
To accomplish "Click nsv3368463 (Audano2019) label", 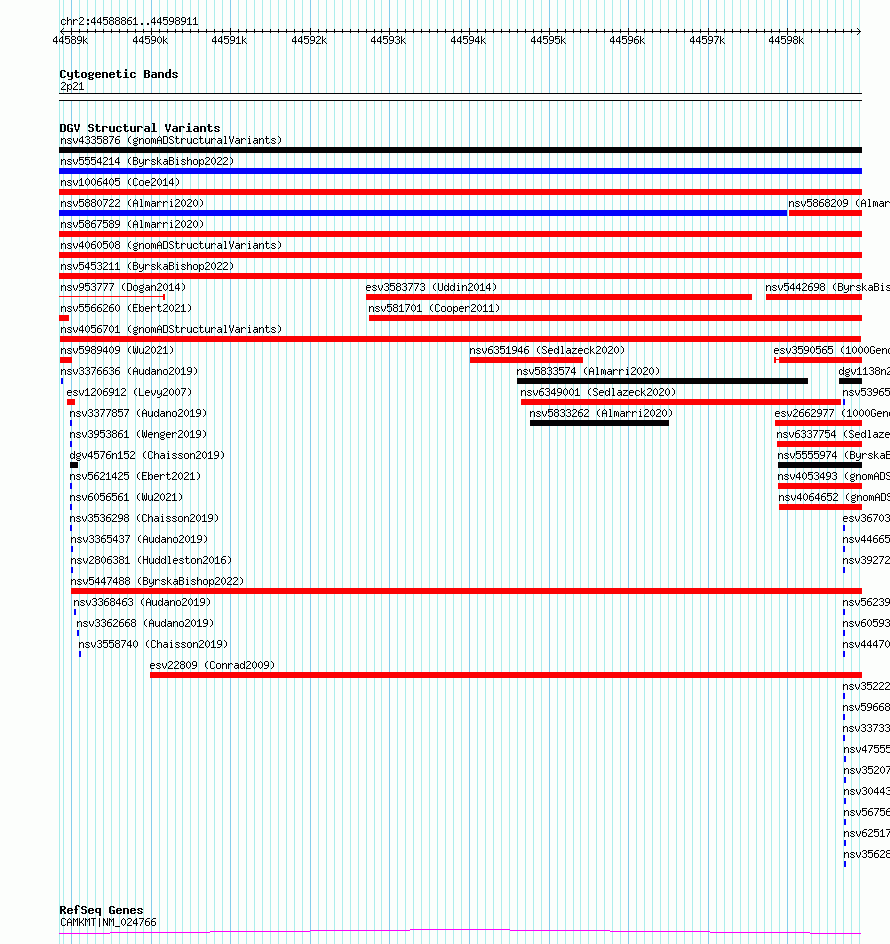I will (142, 603).
